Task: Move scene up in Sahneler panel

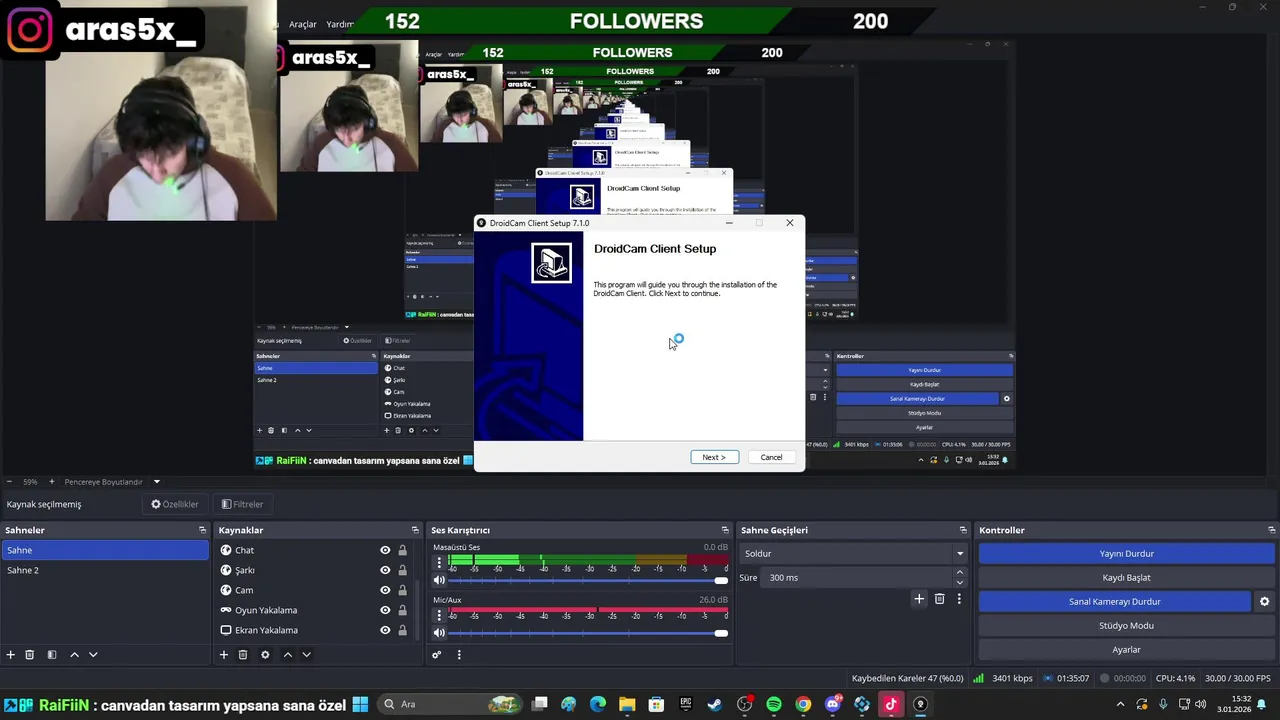Action: tap(74, 655)
